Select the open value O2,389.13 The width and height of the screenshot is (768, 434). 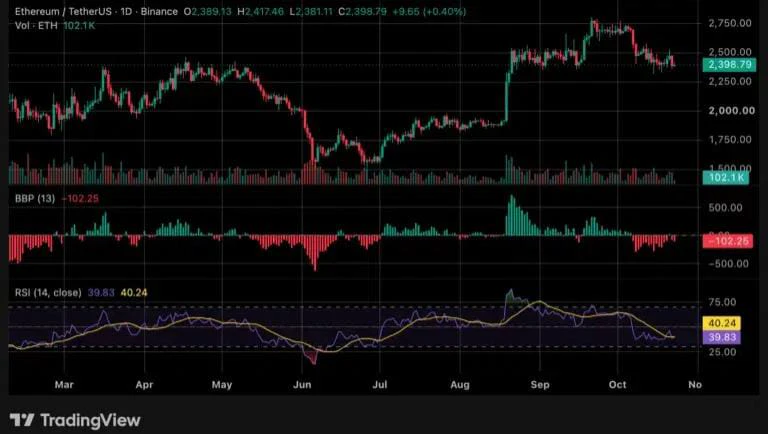click(207, 11)
